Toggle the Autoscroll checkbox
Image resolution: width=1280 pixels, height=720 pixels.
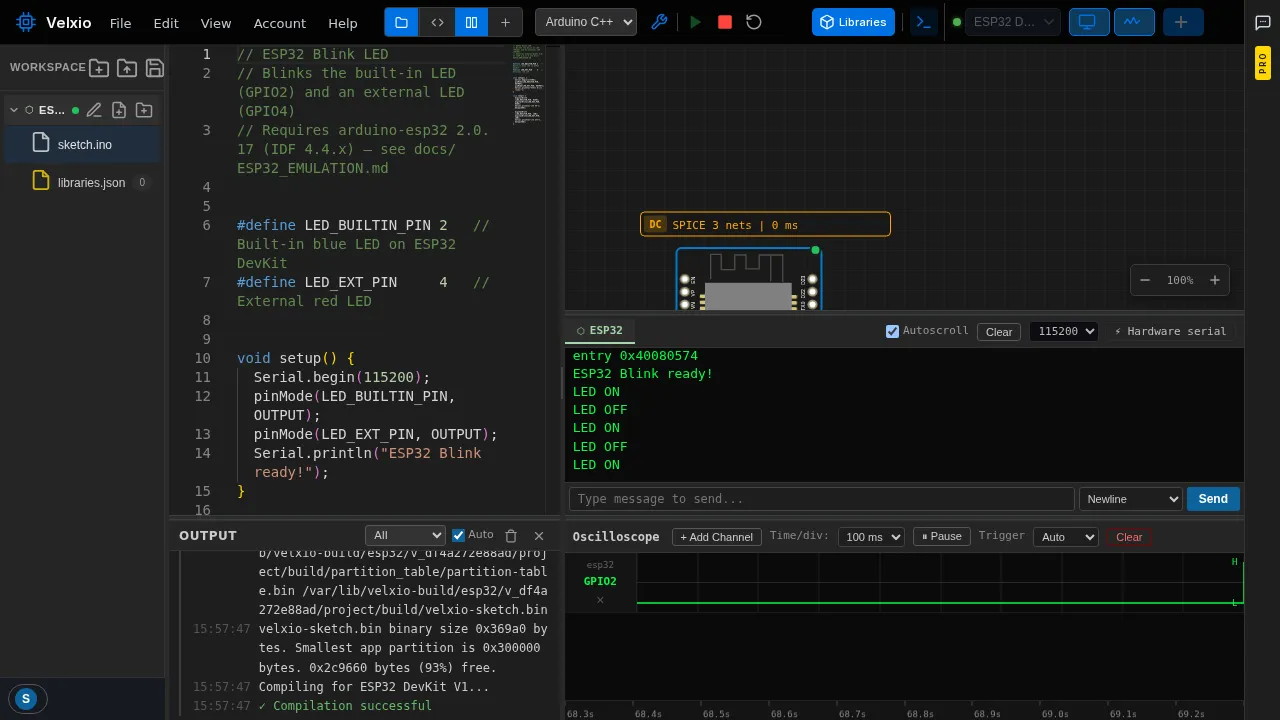tap(893, 331)
